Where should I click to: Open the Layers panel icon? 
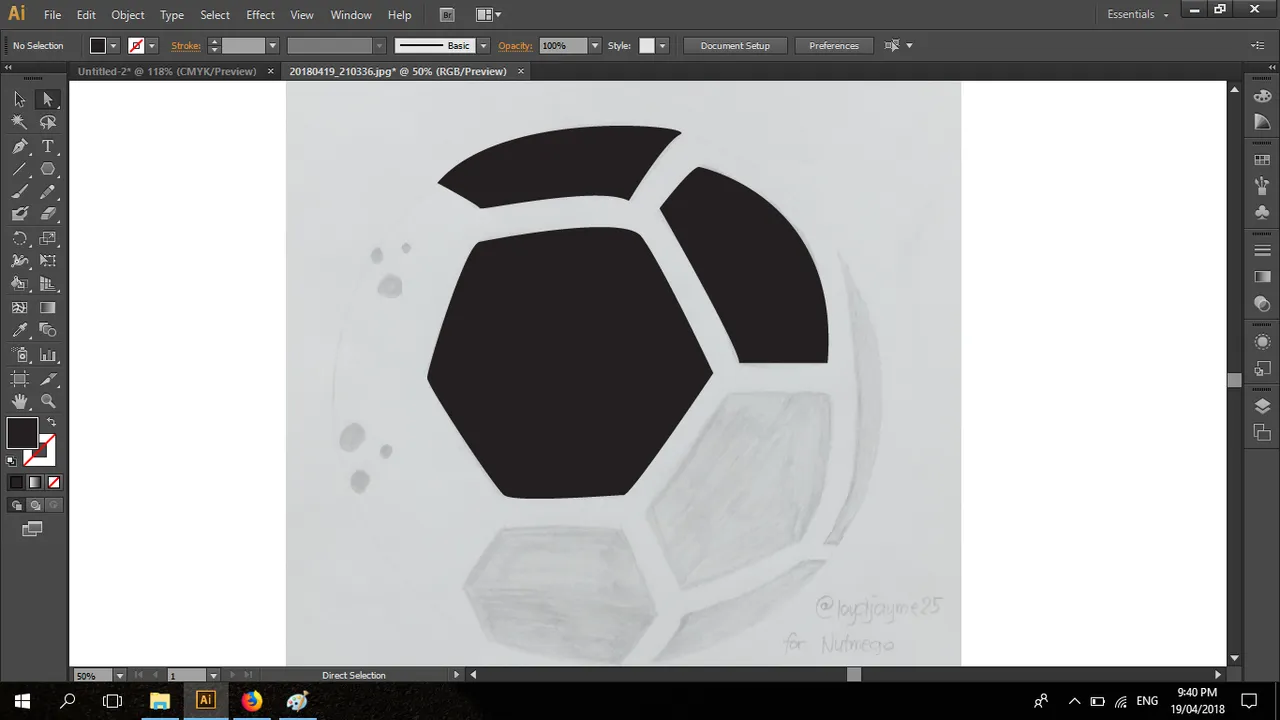(x=1262, y=406)
